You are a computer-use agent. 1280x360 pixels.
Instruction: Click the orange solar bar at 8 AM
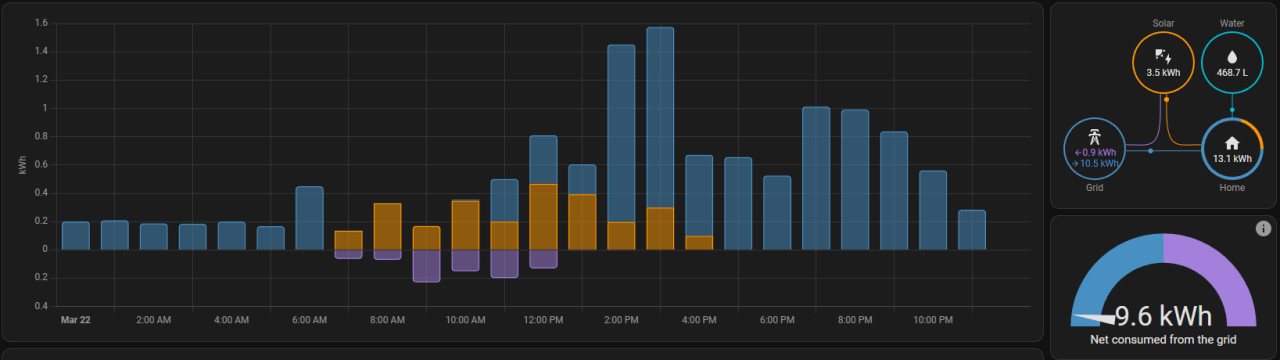coord(387,227)
